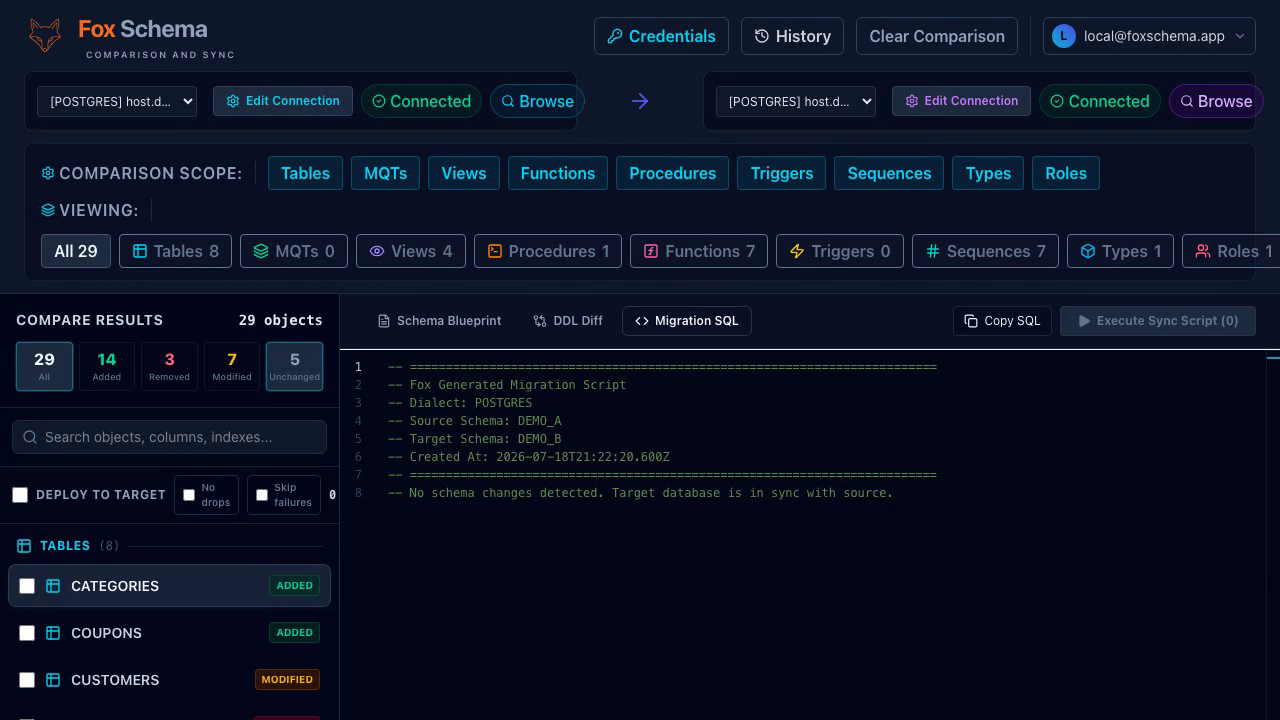Click the hash icon in Sequences 7 filter
This screenshot has width=1280, height=720.
(x=933, y=251)
